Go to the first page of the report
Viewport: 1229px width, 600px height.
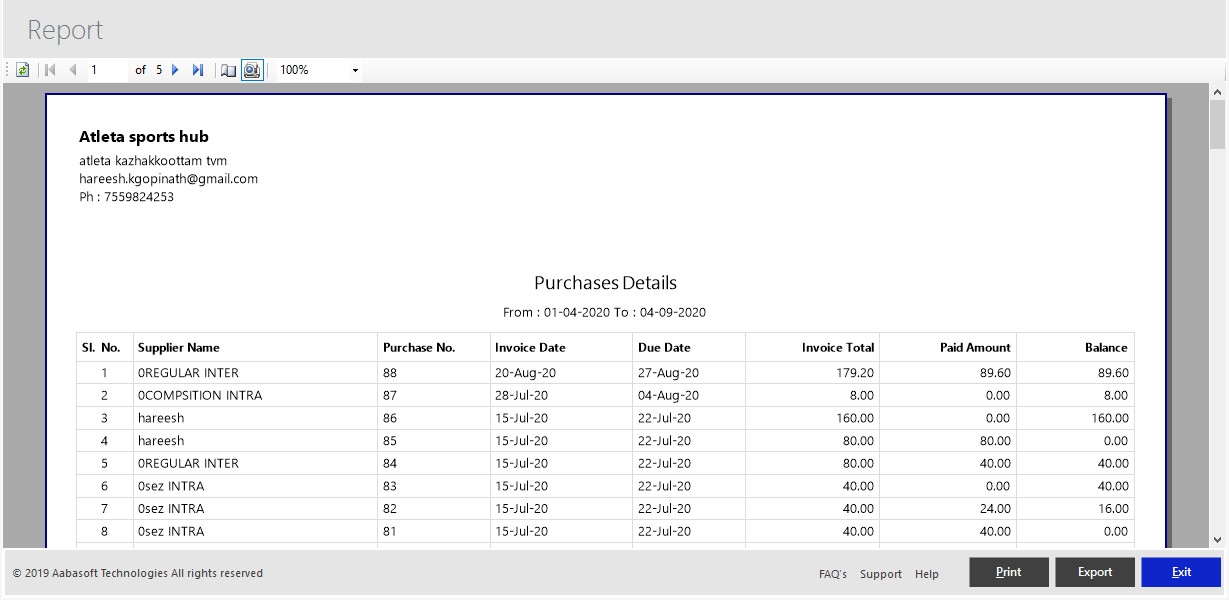pyautogui.click(x=50, y=70)
